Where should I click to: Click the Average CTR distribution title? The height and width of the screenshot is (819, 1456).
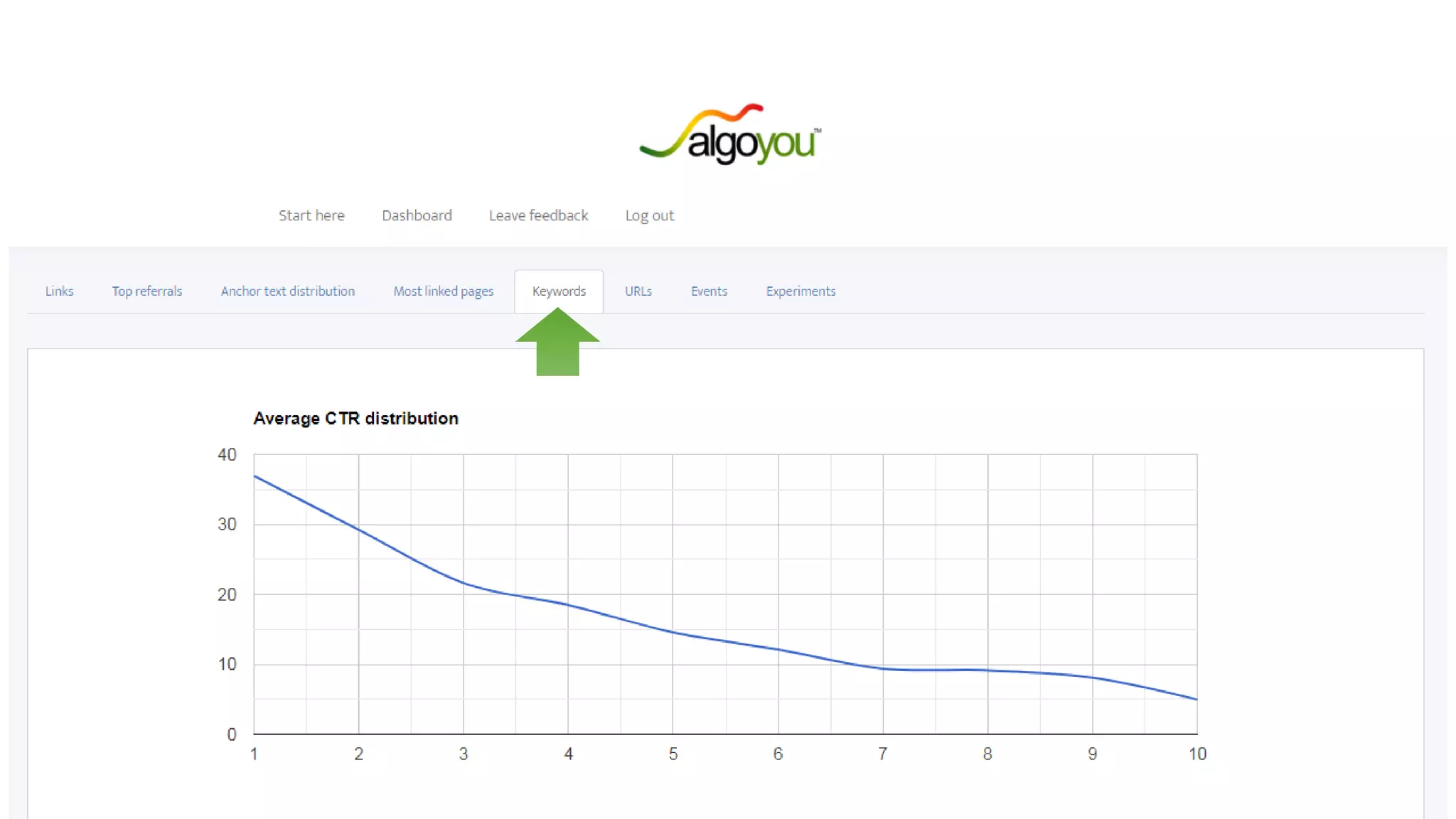pos(355,419)
